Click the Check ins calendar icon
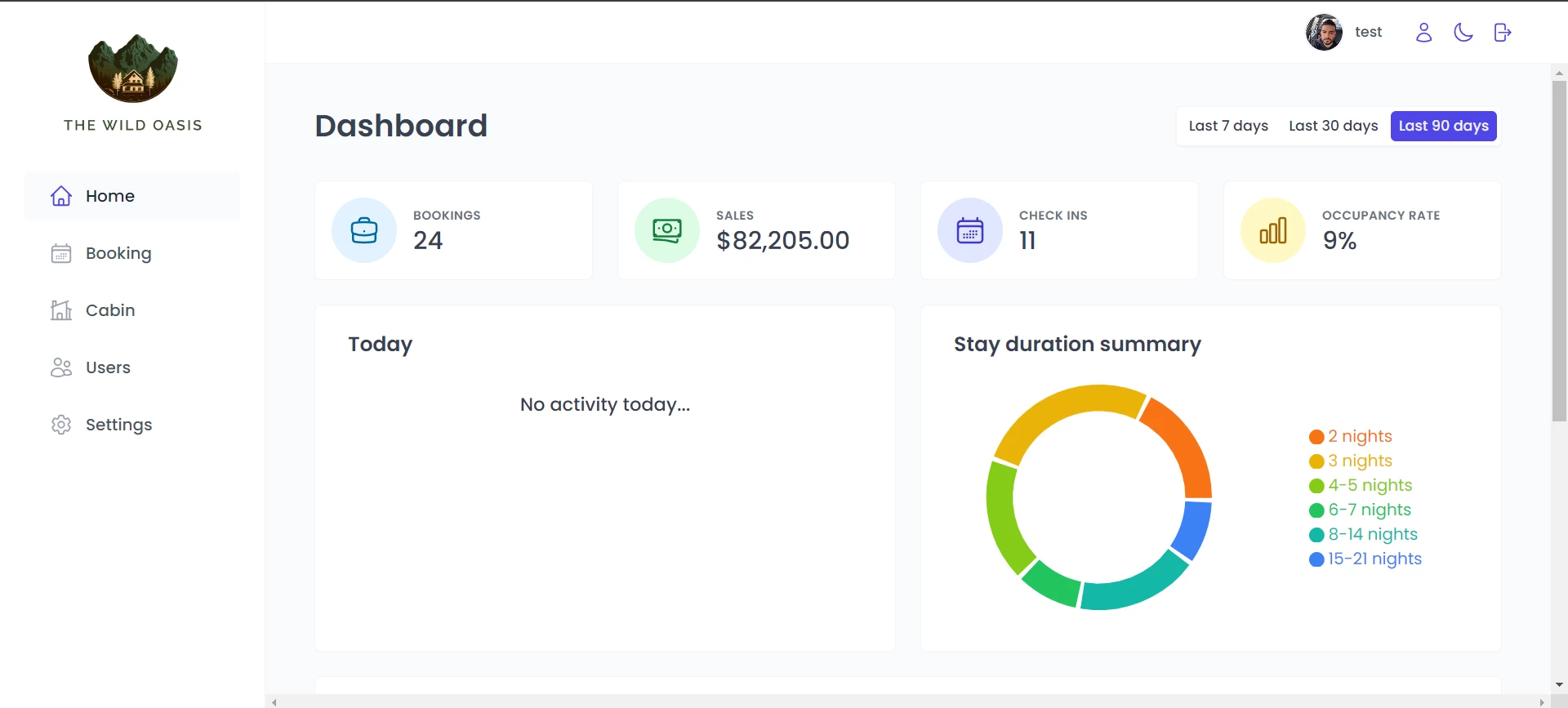The height and width of the screenshot is (708, 1568). coord(970,231)
